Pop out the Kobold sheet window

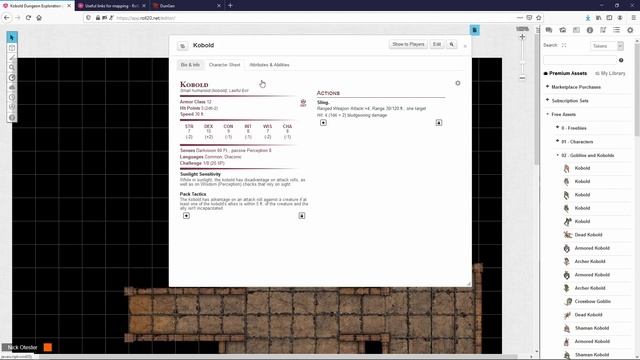tap(182, 46)
